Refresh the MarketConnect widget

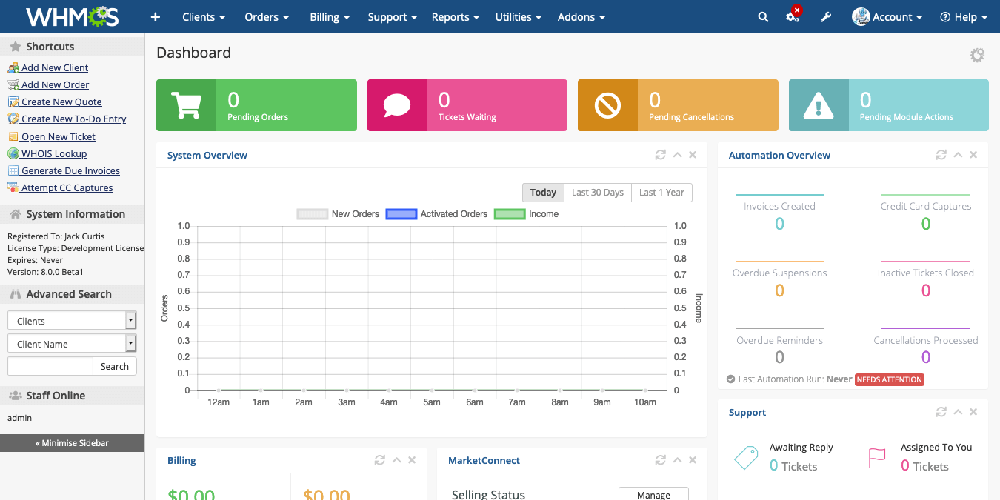(x=660, y=460)
